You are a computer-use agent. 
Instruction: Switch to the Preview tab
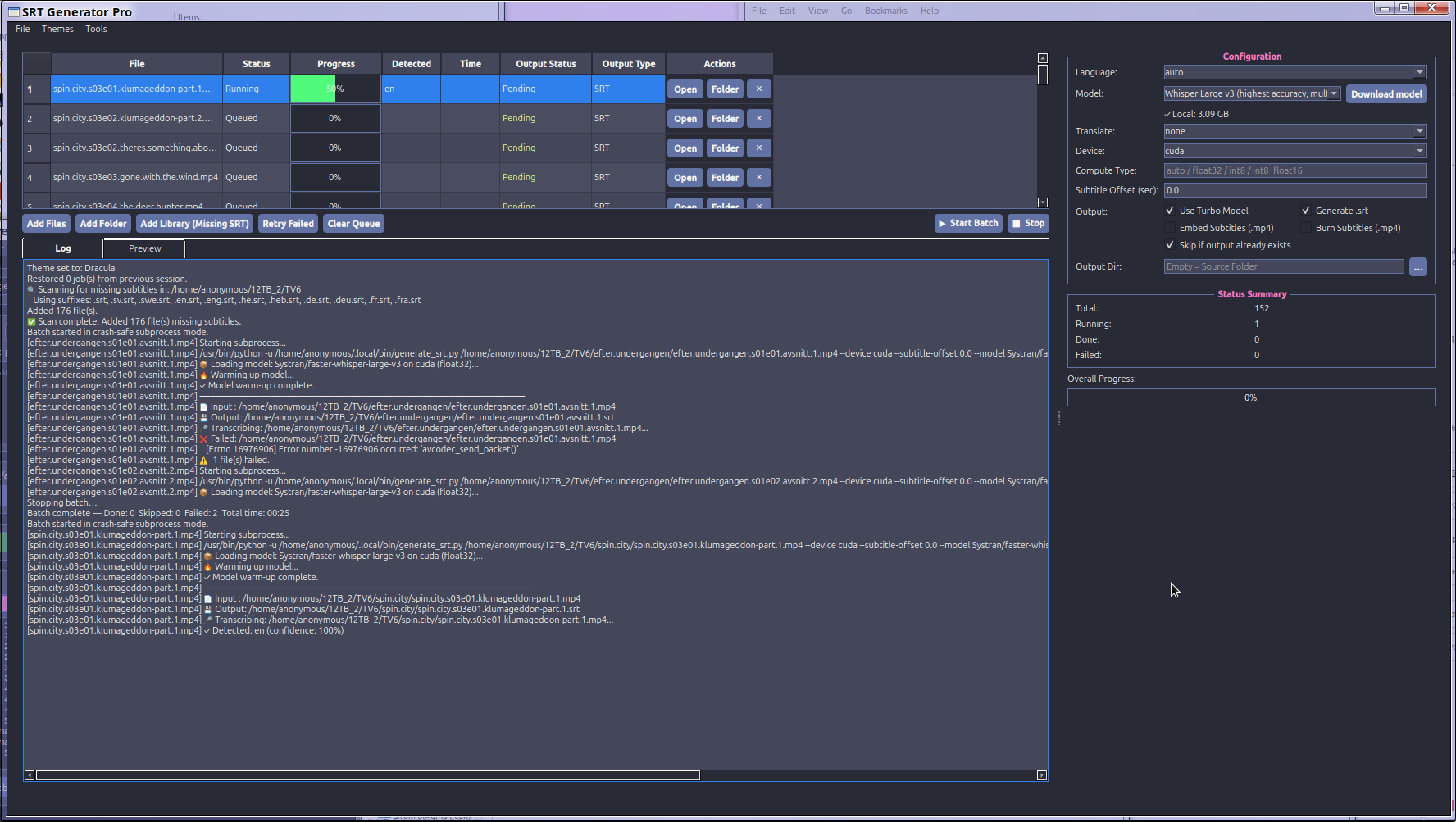(x=144, y=248)
